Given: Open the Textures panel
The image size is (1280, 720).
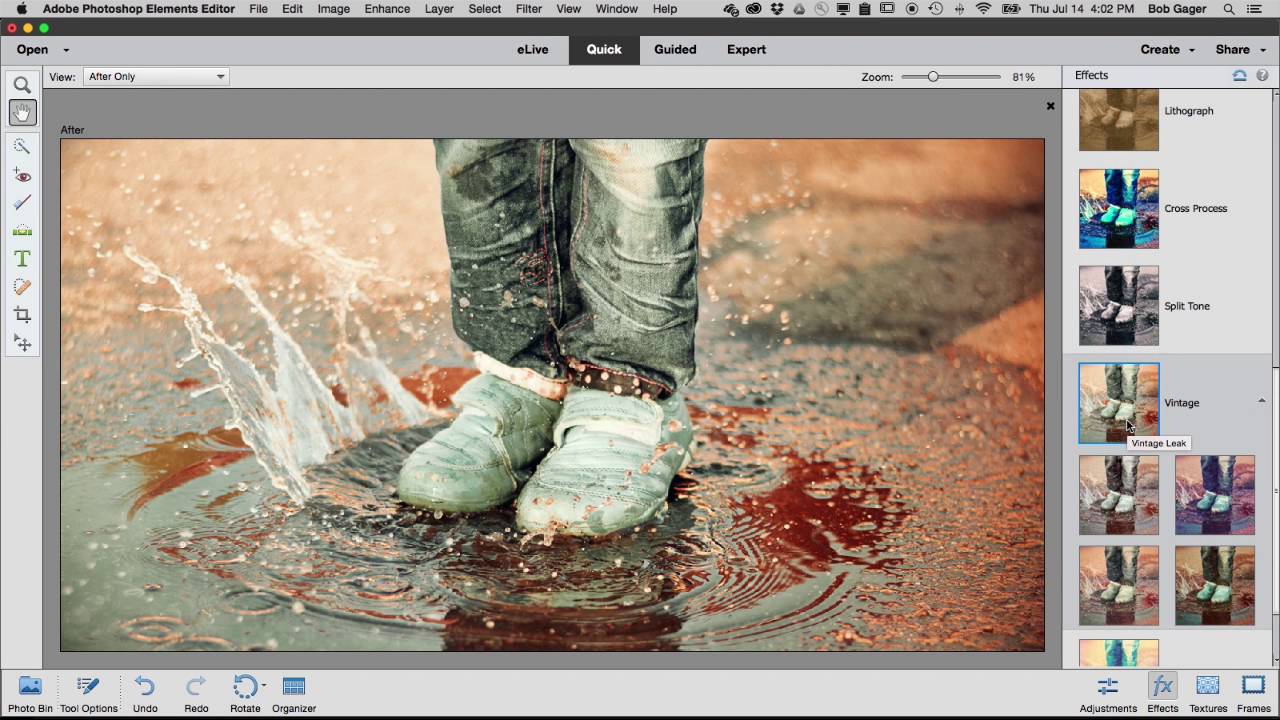Looking at the screenshot, I should click(x=1207, y=693).
